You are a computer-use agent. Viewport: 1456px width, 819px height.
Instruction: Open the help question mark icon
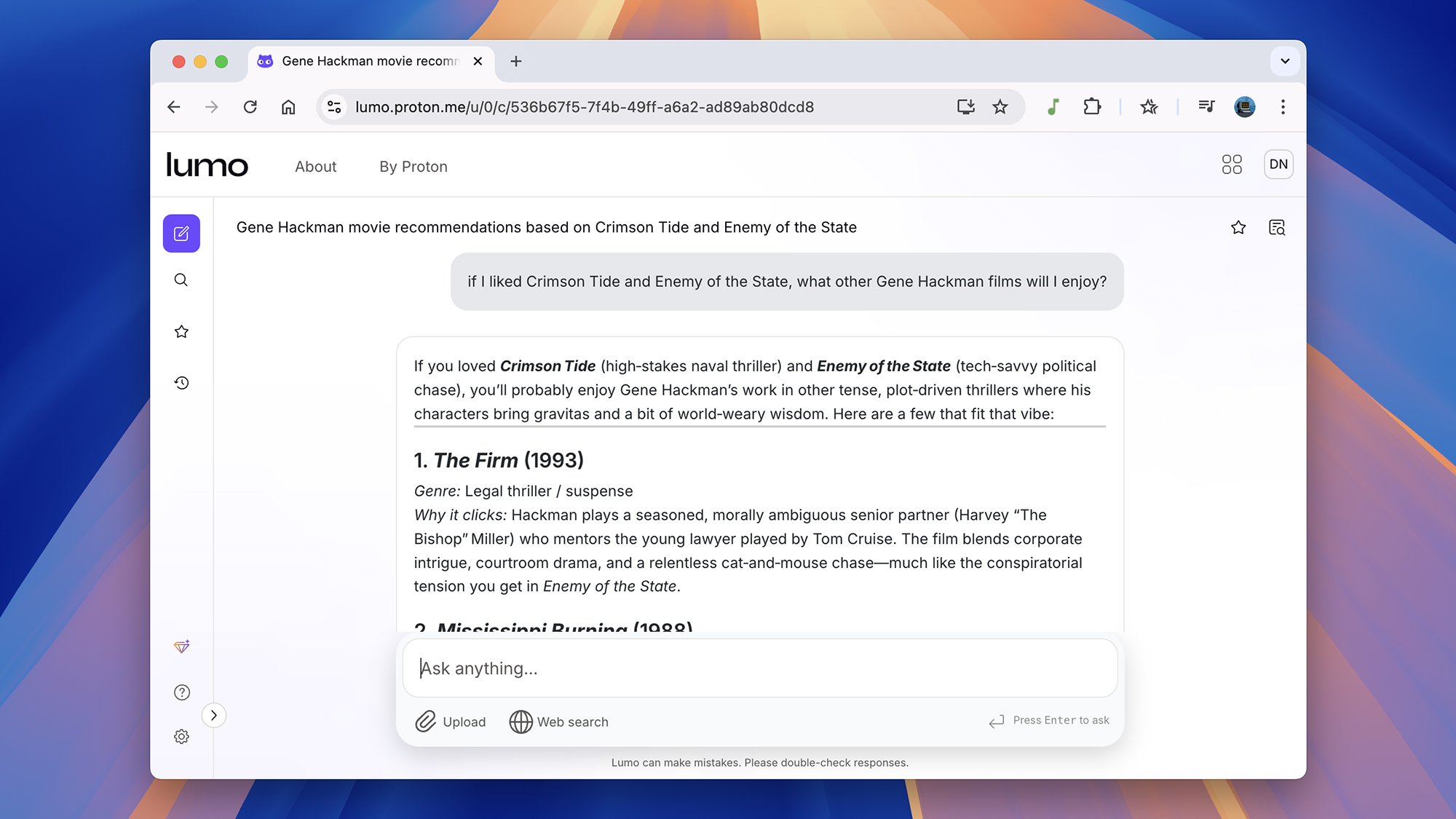click(181, 692)
